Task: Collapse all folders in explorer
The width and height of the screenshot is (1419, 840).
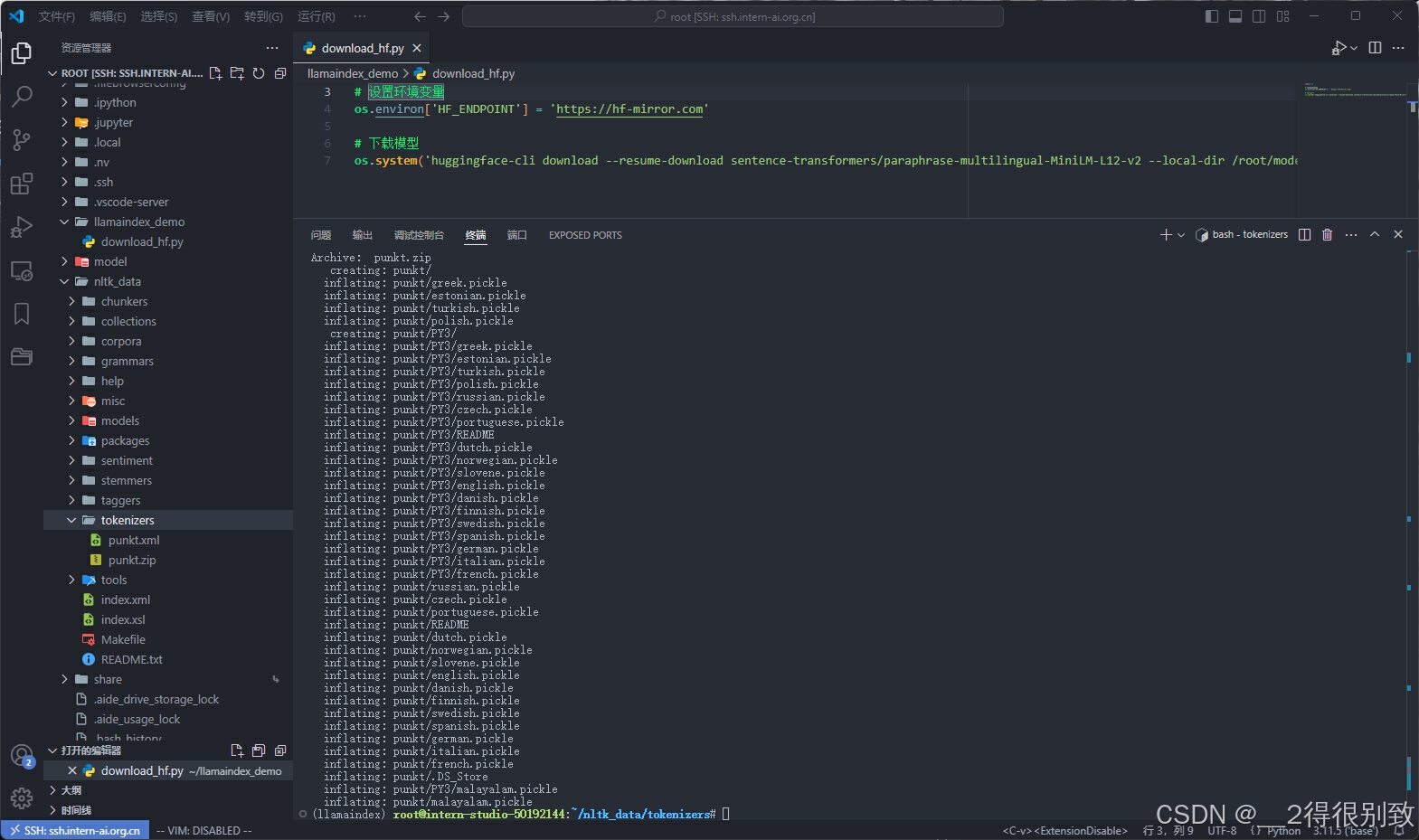Action: coord(280,73)
